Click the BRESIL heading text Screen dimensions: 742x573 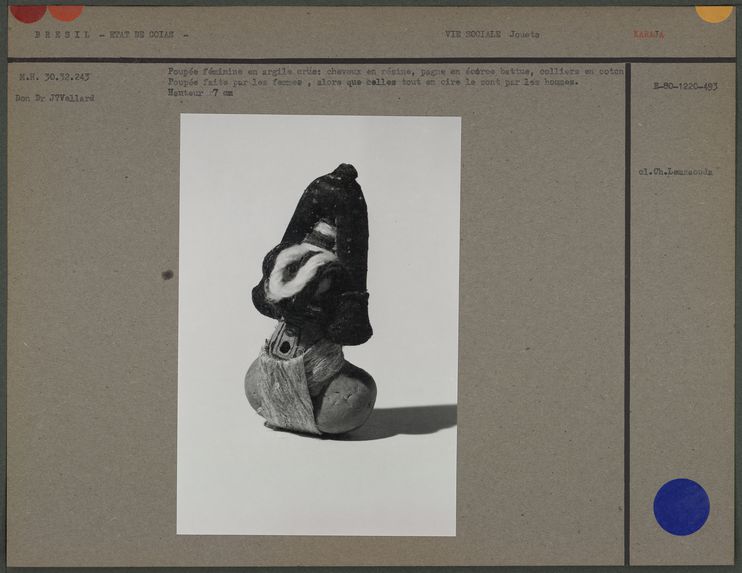pyautogui.click(x=62, y=35)
